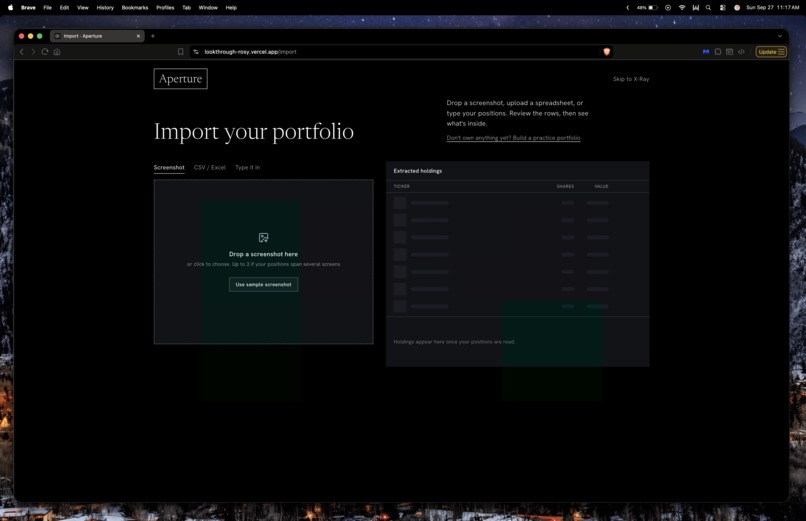Screen dimensions: 806x521
Task: Toggle the sidebar panel icon
Action: click(729, 52)
